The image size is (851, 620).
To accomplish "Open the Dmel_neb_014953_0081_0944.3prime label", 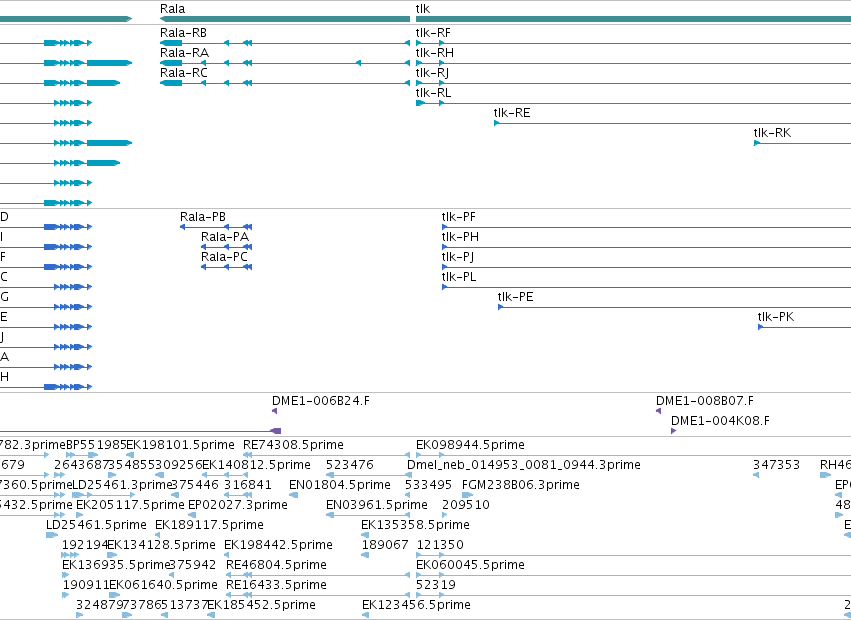I will coord(524,465).
